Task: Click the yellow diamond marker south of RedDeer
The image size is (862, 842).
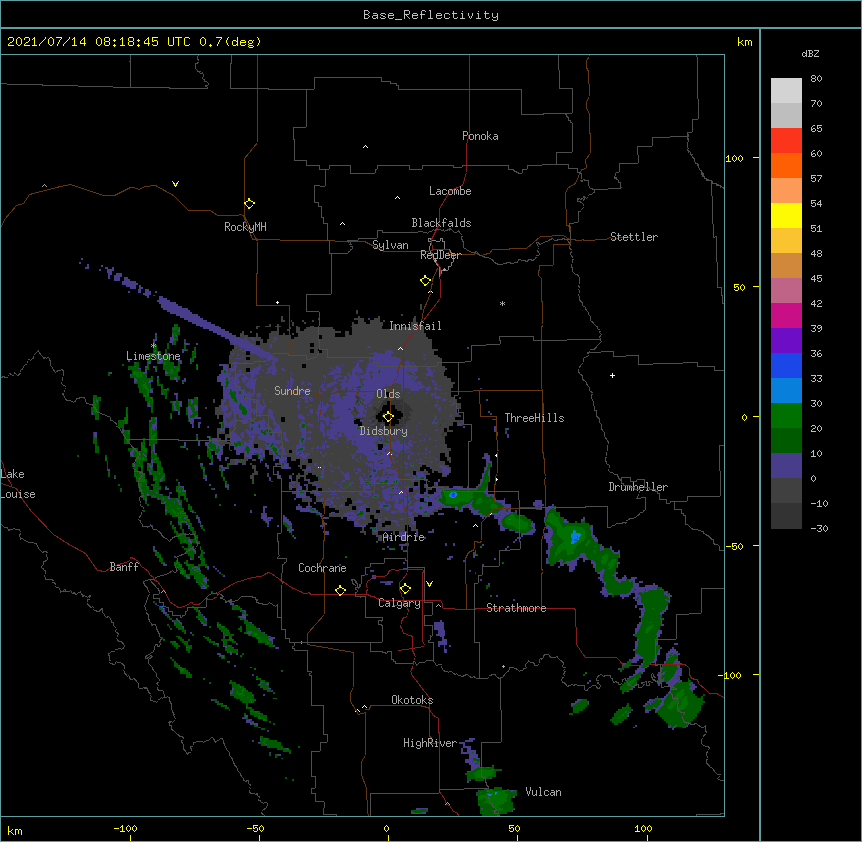Action: point(425,281)
